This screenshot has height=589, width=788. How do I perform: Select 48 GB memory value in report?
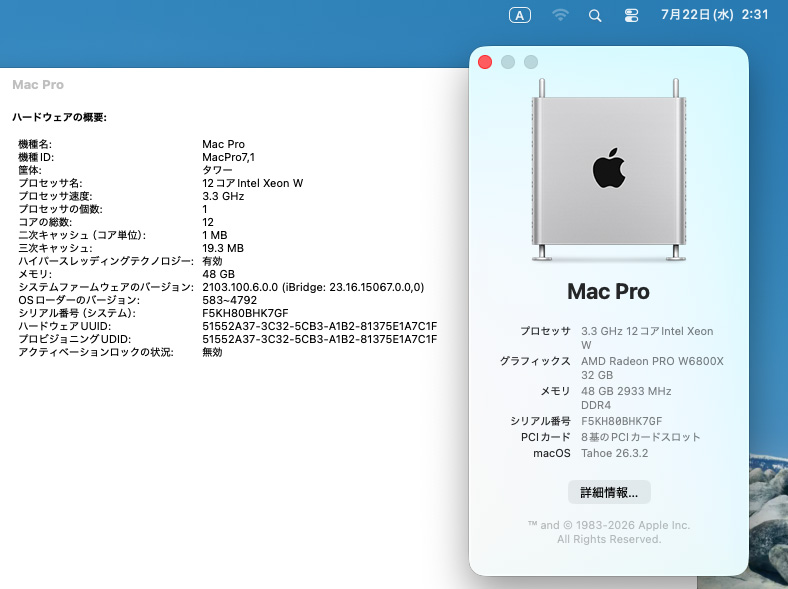[218, 274]
